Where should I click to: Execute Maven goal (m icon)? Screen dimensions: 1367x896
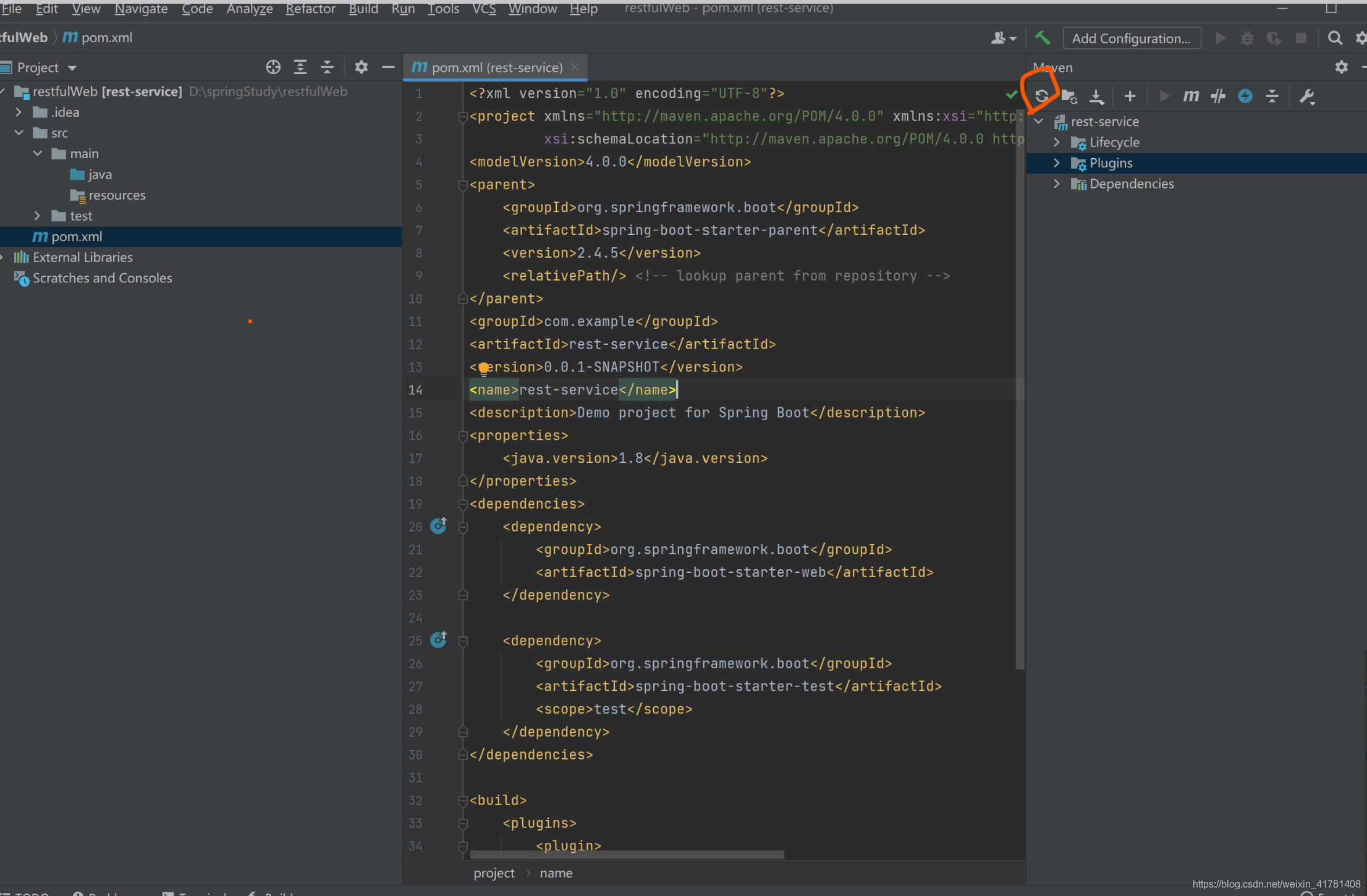[x=1191, y=96]
